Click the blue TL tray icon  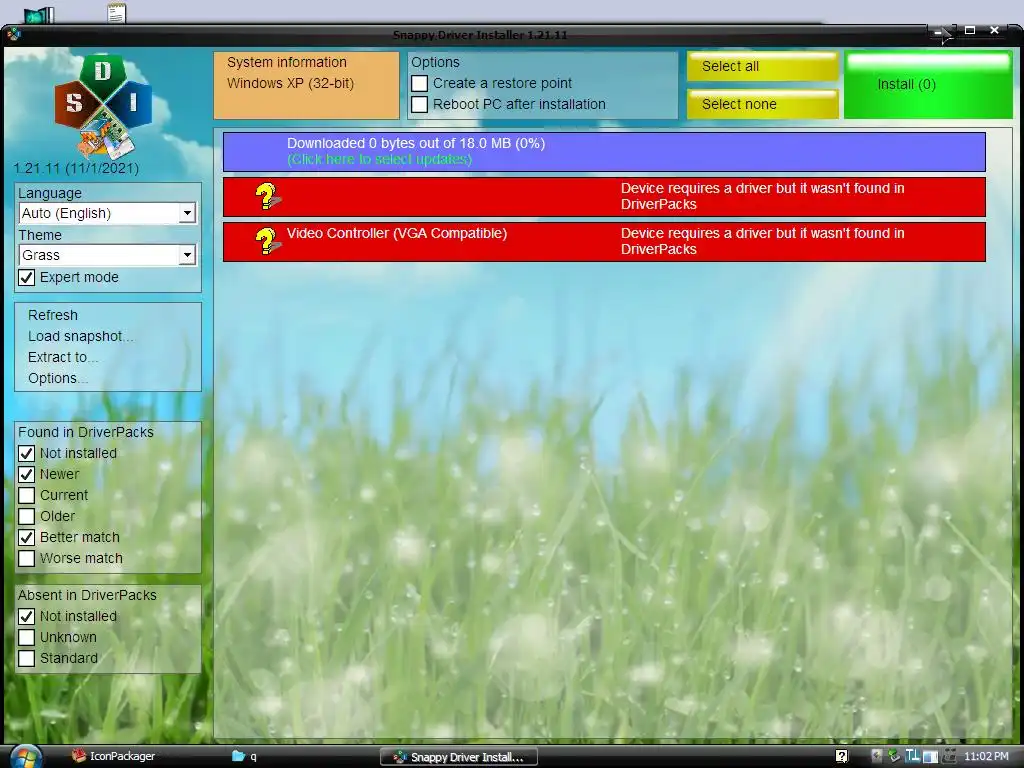(x=912, y=756)
